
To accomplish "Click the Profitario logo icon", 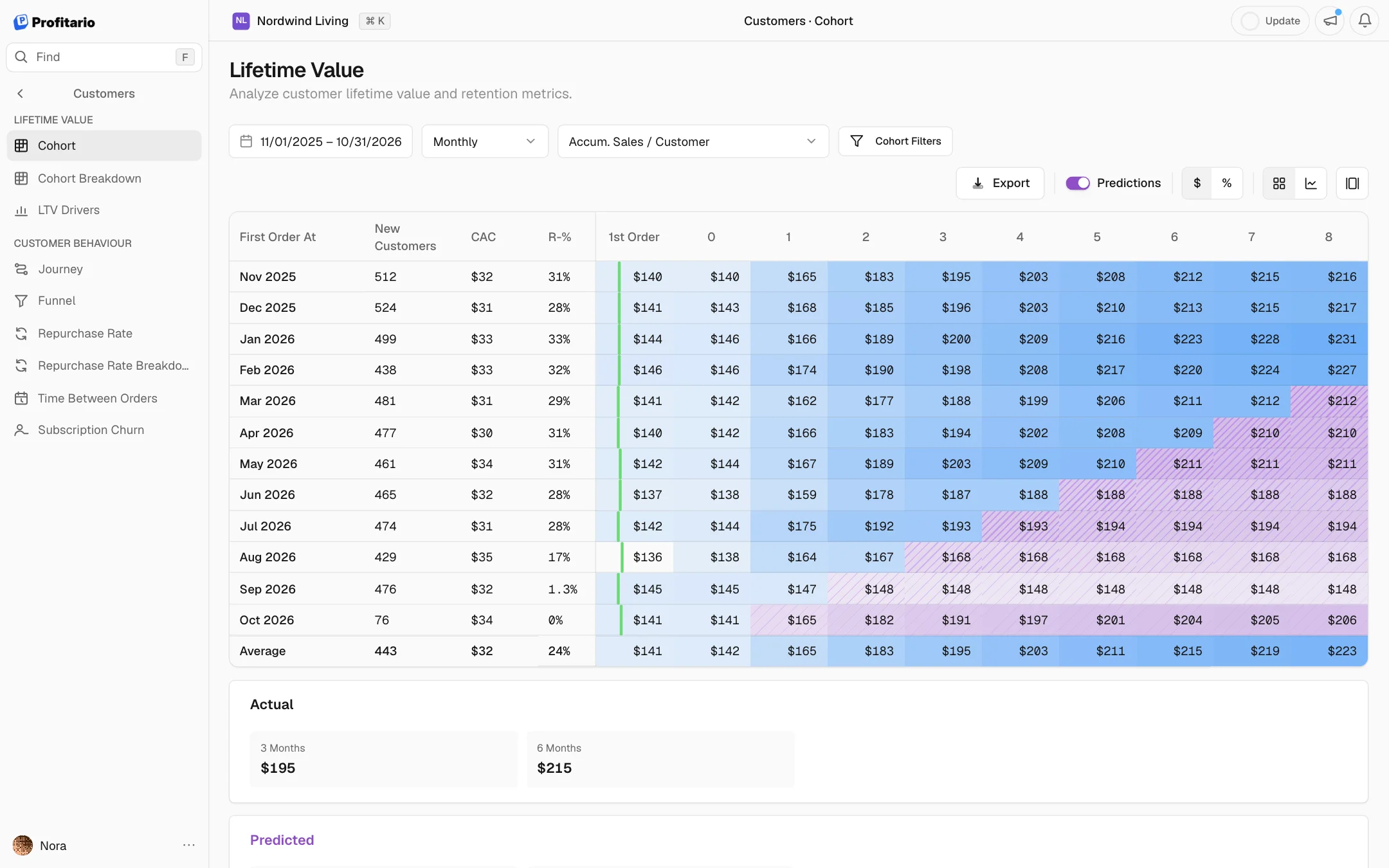I will pos(21,22).
